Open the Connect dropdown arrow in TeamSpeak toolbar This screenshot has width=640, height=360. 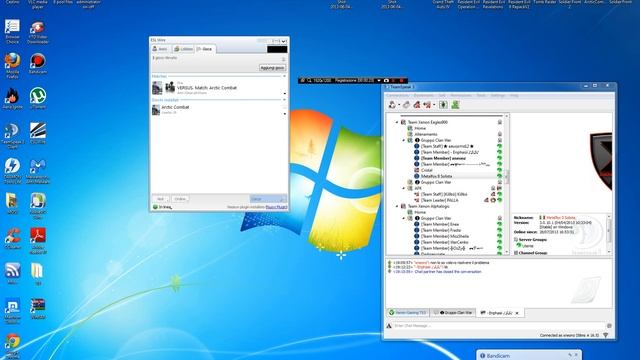tap(399, 105)
